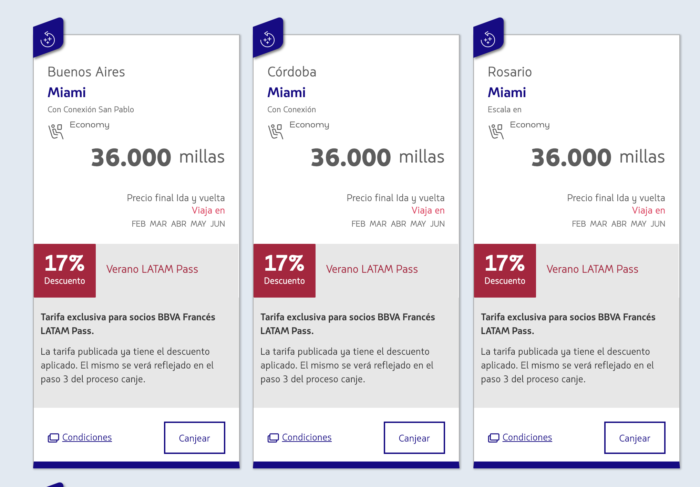The height and width of the screenshot is (487, 700).
Task: Click the Economy seat icon on Buenos Aires card
Action: [x=55, y=130]
